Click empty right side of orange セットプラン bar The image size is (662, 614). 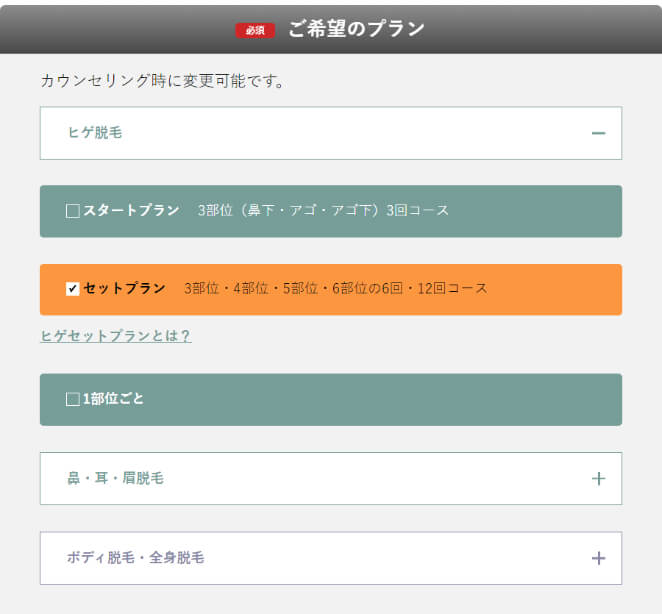(560, 289)
